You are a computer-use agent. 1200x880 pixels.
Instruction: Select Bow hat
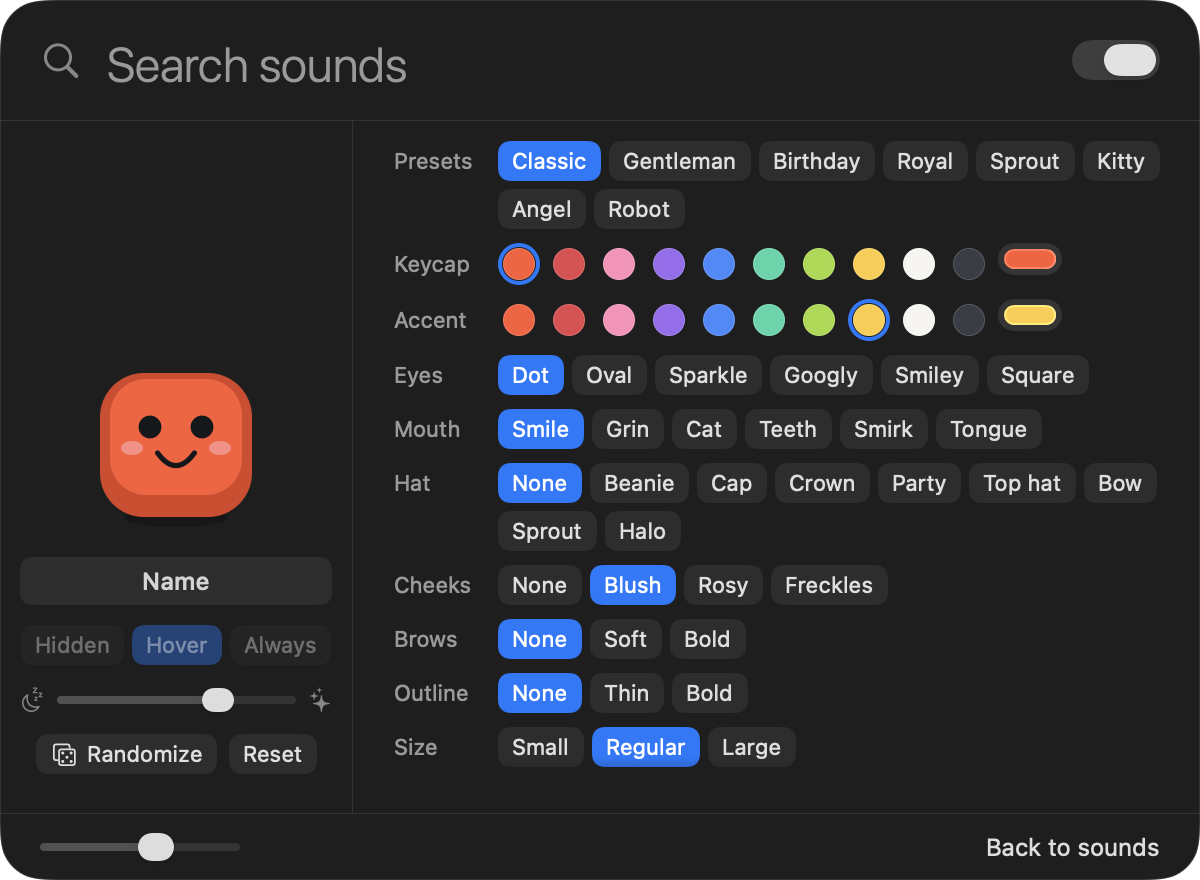click(x=1120, y=483)
